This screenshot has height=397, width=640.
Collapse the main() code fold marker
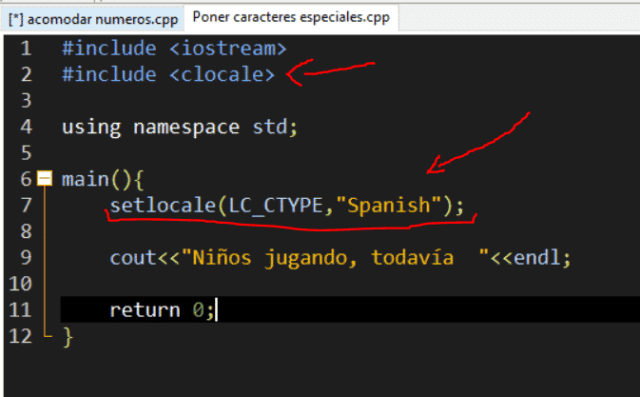(44, 178)
